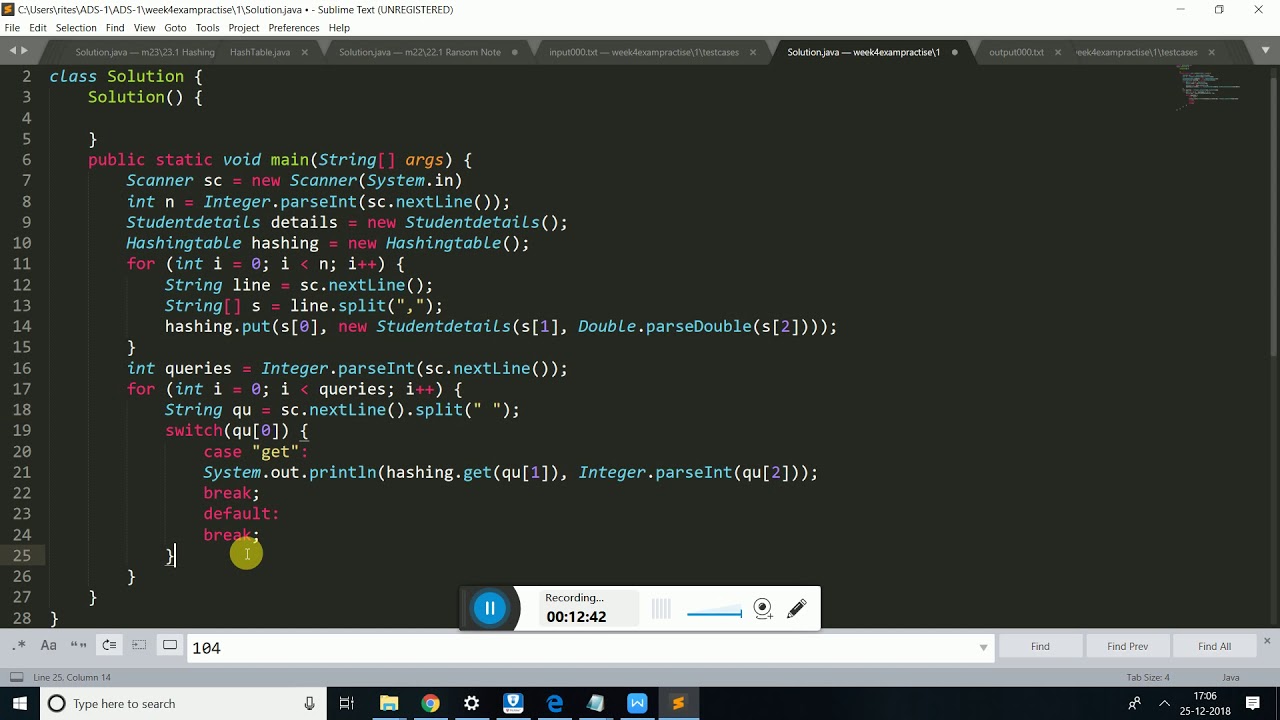Open the shield security app on taskbar
The width and height of the screenshot is (1280, 720).
(x=513, y=704)
